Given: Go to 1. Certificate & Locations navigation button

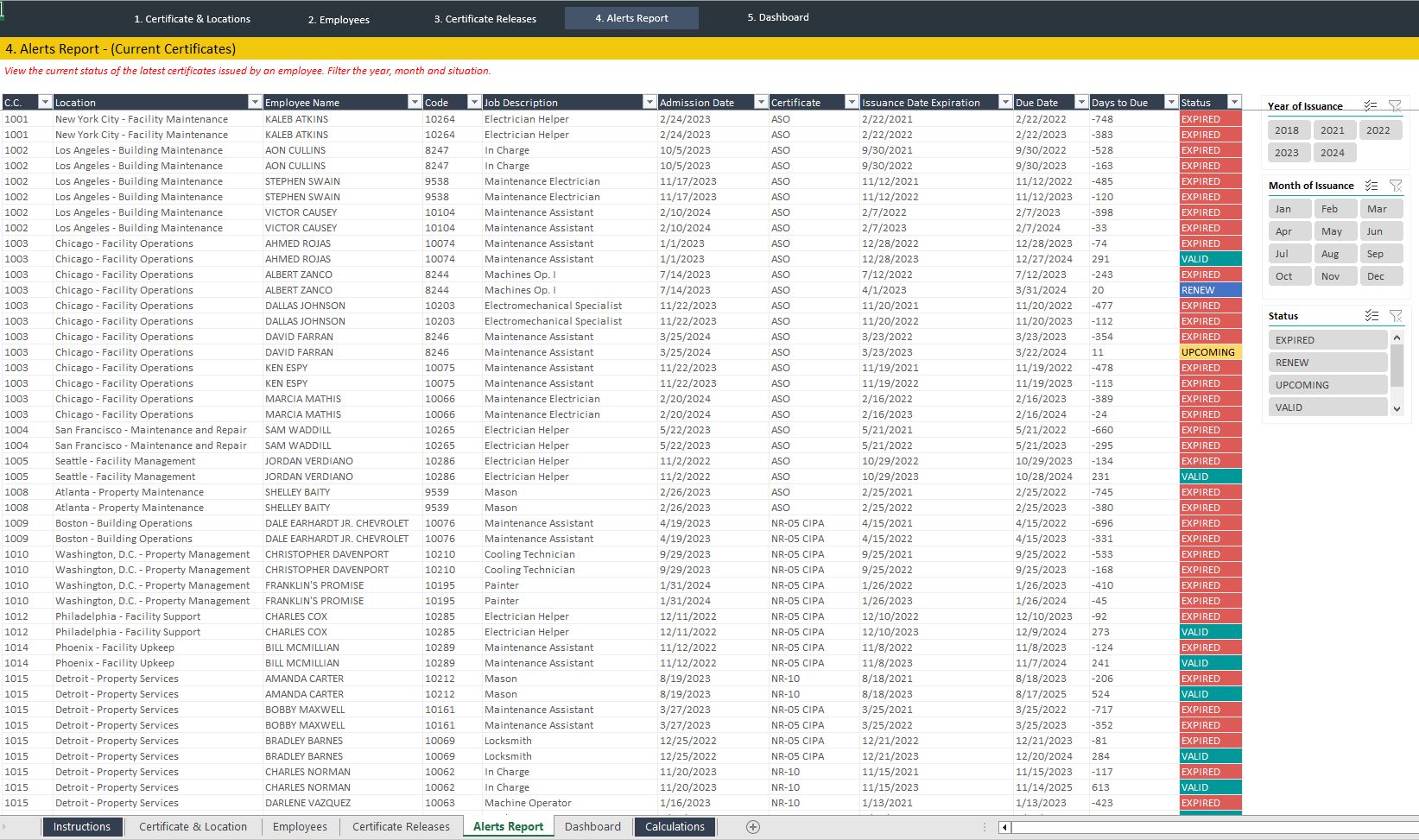Looking at the screenshot, I should [192, 19].
